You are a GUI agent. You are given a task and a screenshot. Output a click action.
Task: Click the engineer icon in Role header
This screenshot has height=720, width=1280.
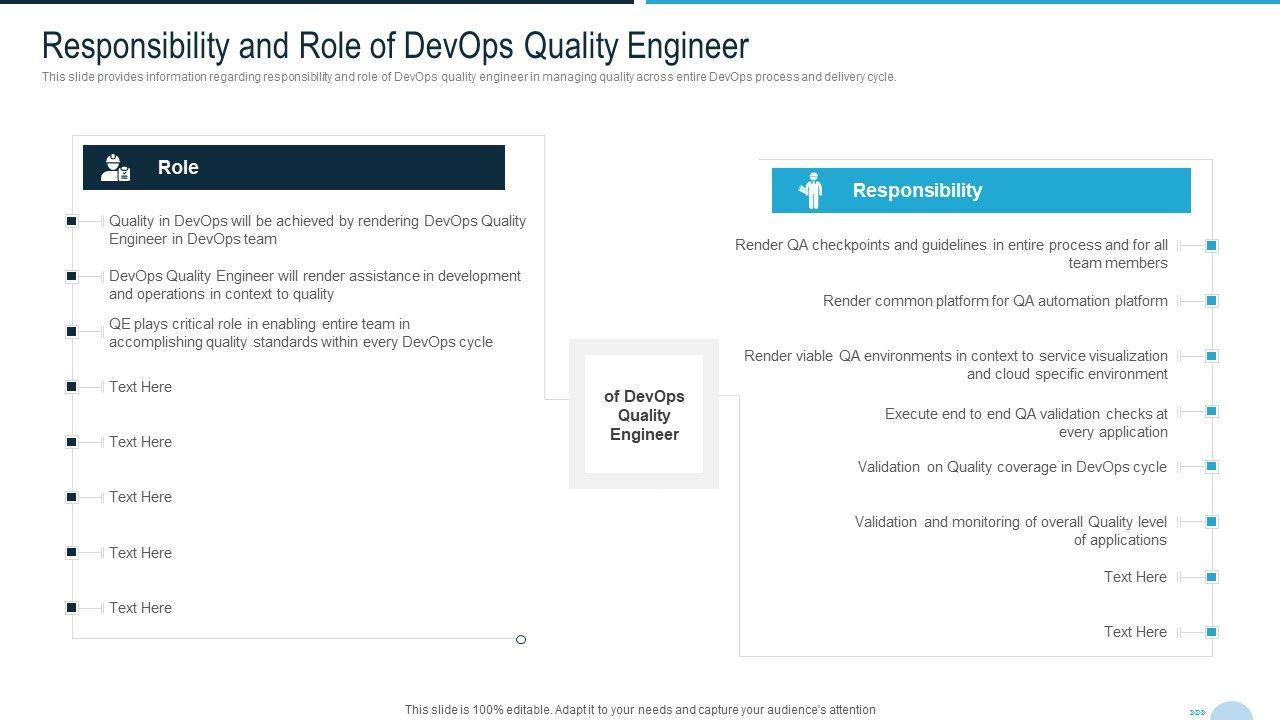tap(116, 168)
